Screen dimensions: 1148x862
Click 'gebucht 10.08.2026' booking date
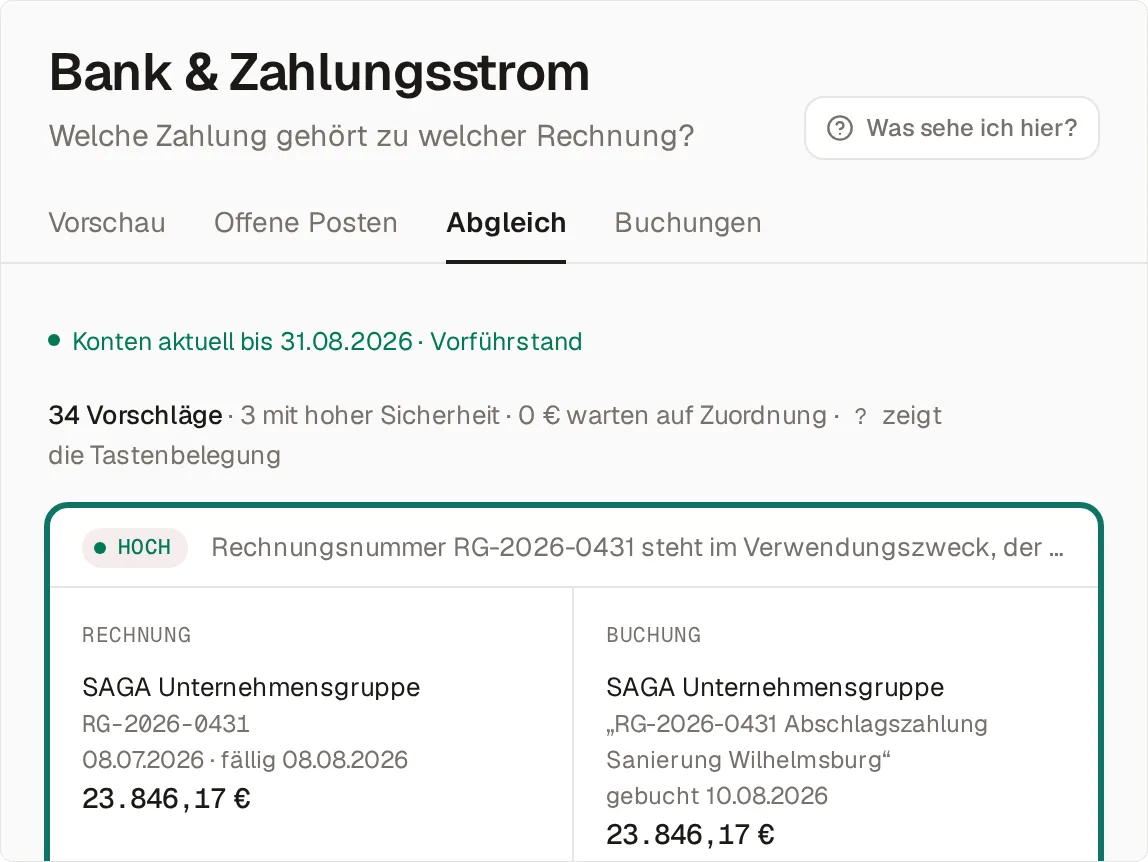(x=717, y=795)
